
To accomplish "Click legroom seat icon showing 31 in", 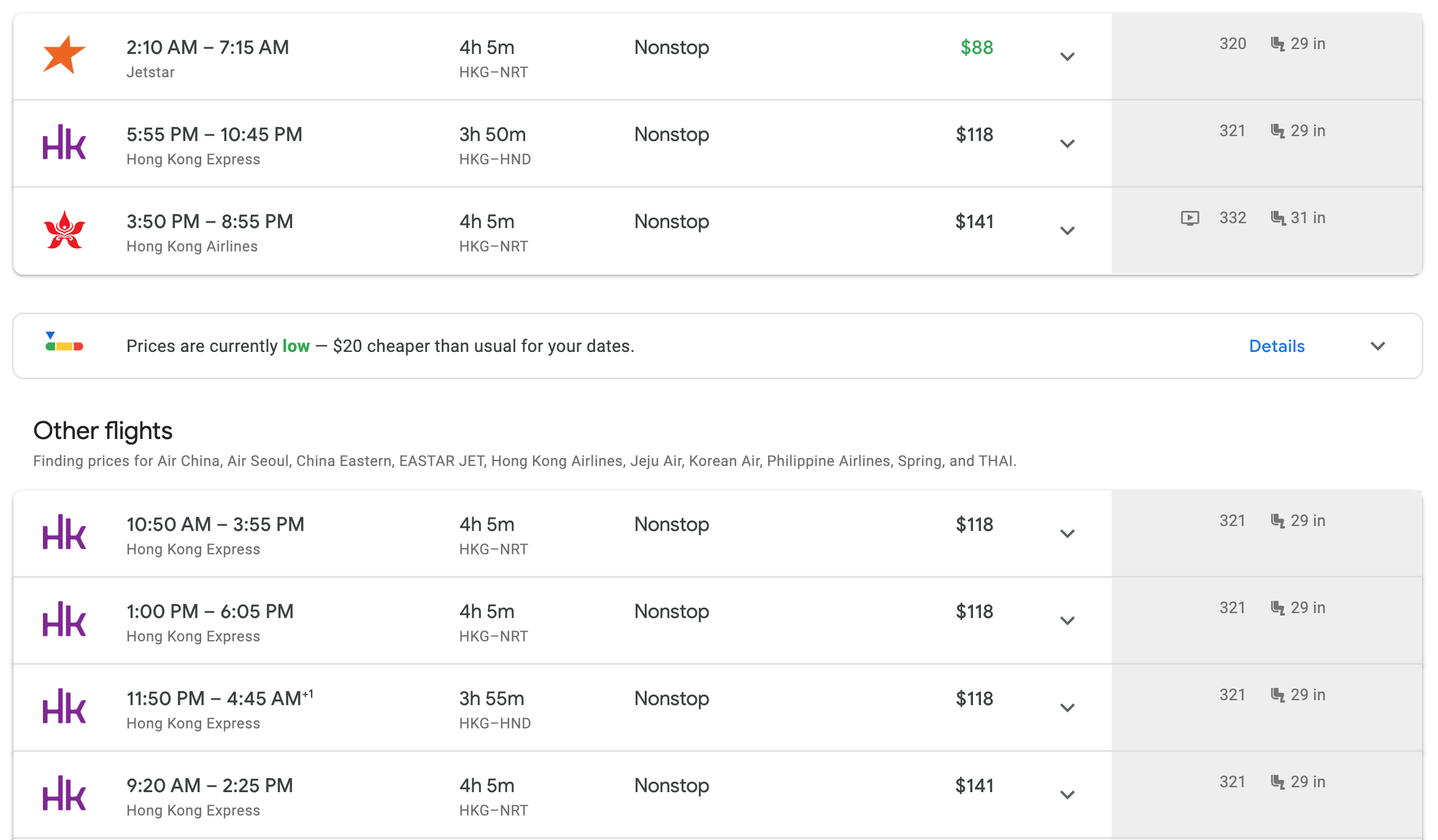I will (x=1277, y=218).
